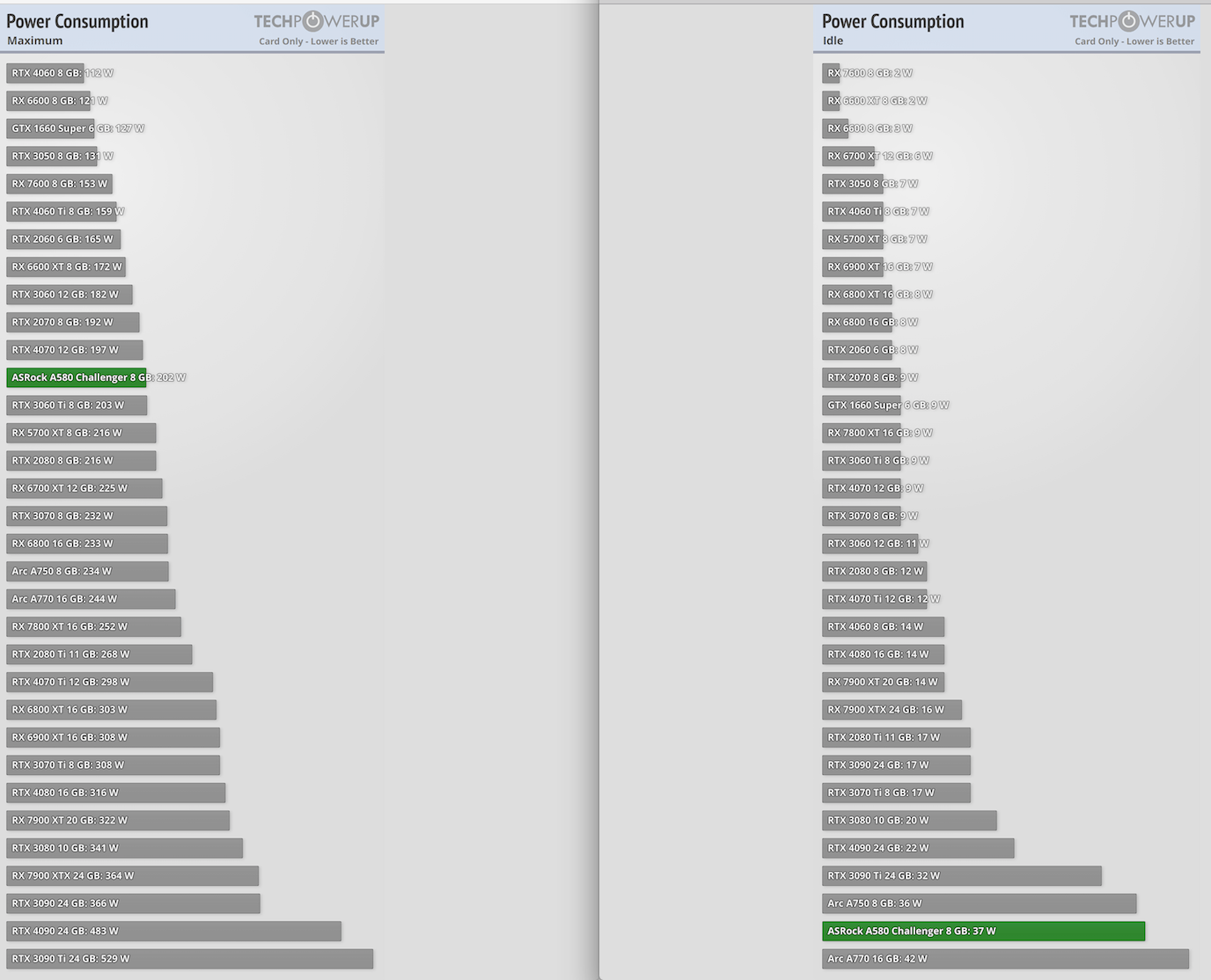
Task: Select the idle bar 'RTX 3090 Ti 24 GB: 32 W'
Action: [x=962, y=876]
